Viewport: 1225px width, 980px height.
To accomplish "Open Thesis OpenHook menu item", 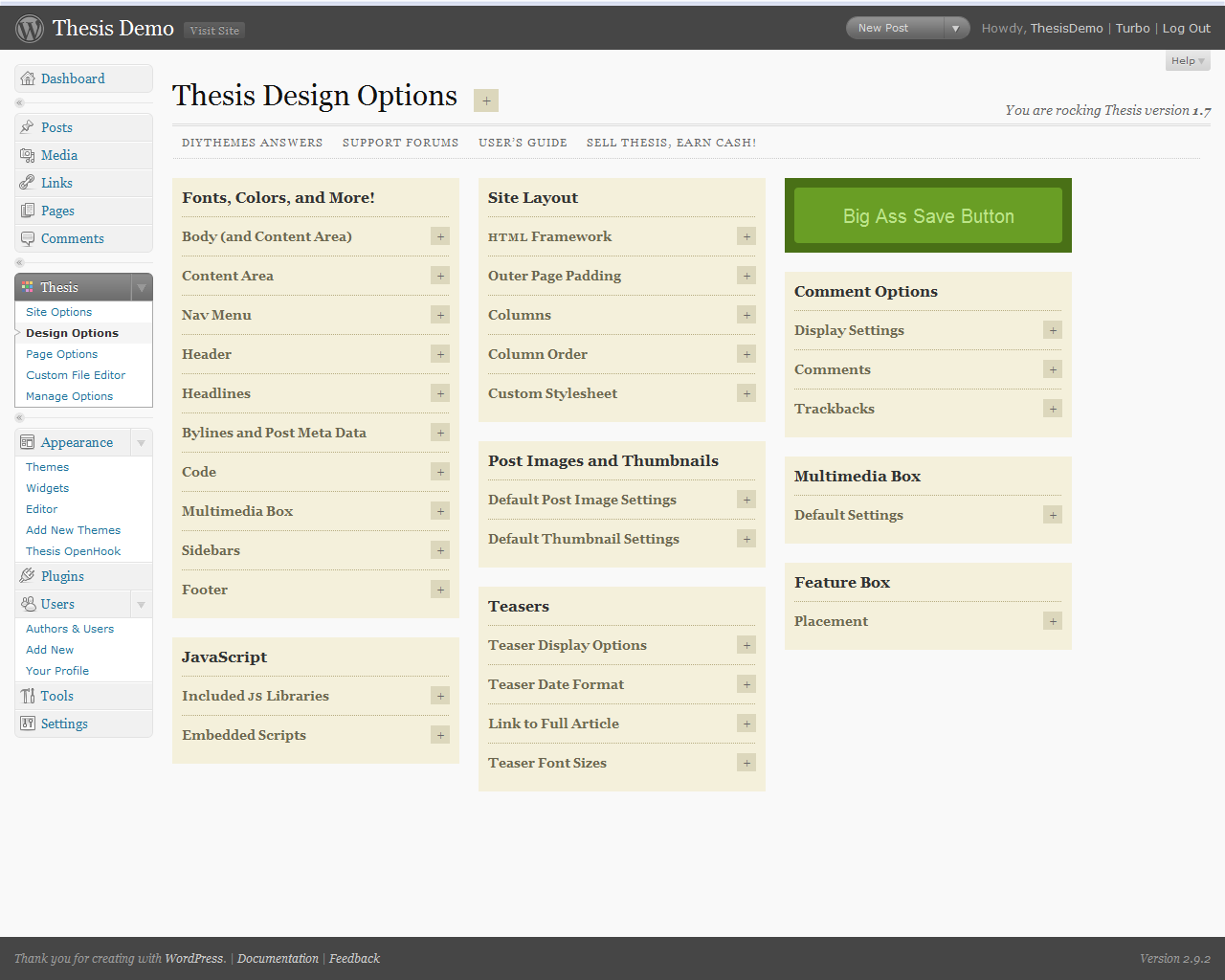I will (x=74, y=551).
